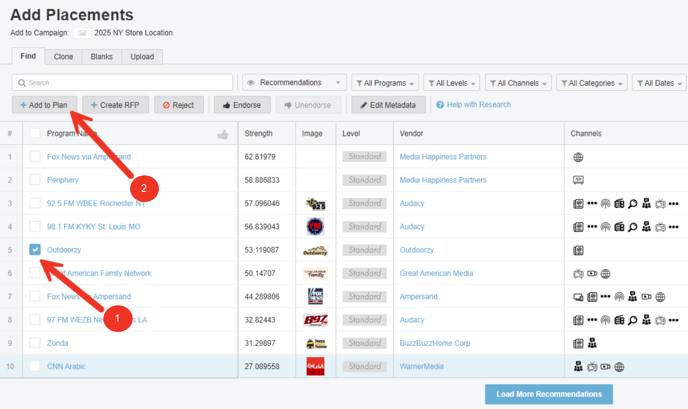Click in the Search input field
This screenshot has width=688, height=409.
[122, 83]
